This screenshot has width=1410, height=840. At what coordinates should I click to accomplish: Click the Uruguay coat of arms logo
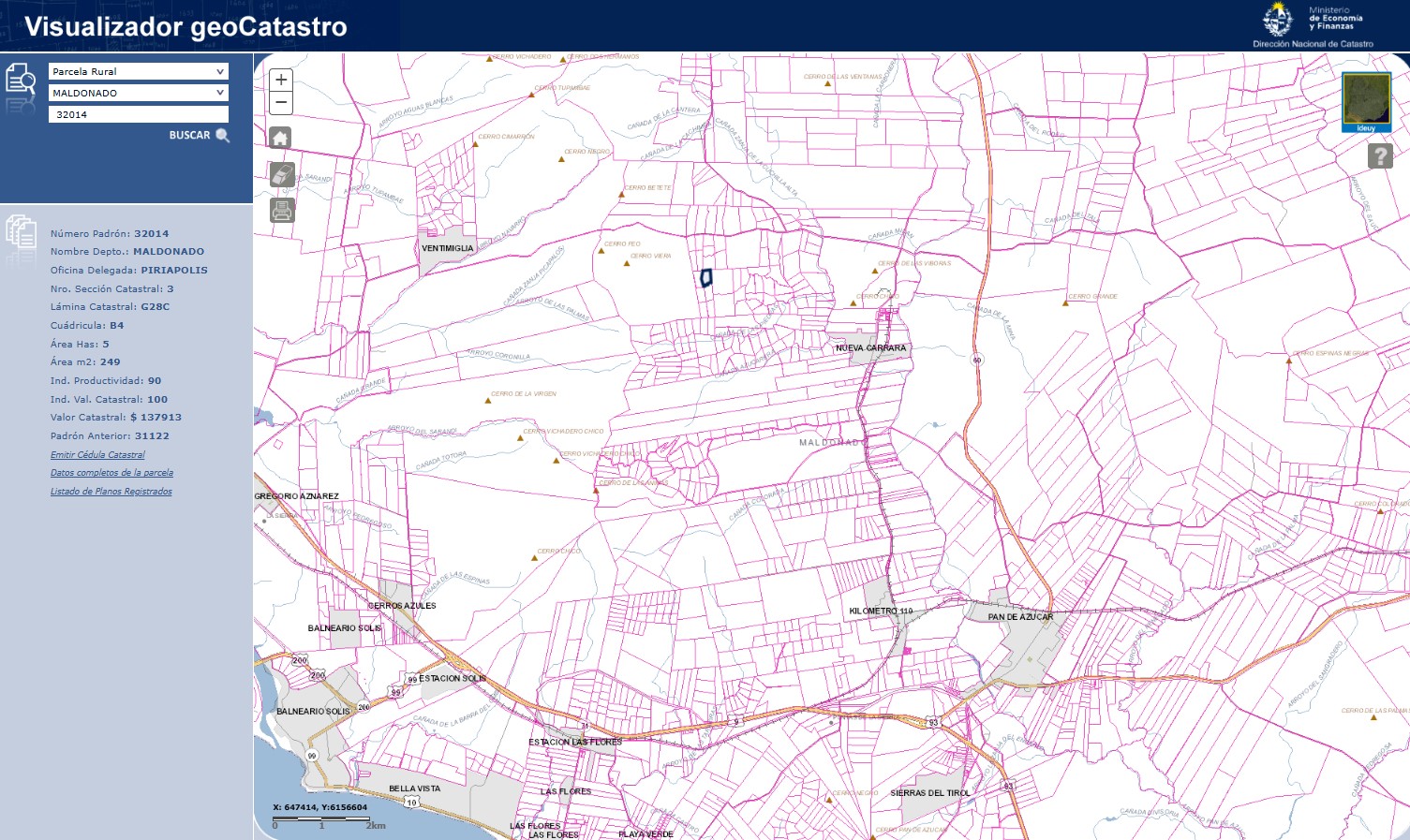point(1277,20)
